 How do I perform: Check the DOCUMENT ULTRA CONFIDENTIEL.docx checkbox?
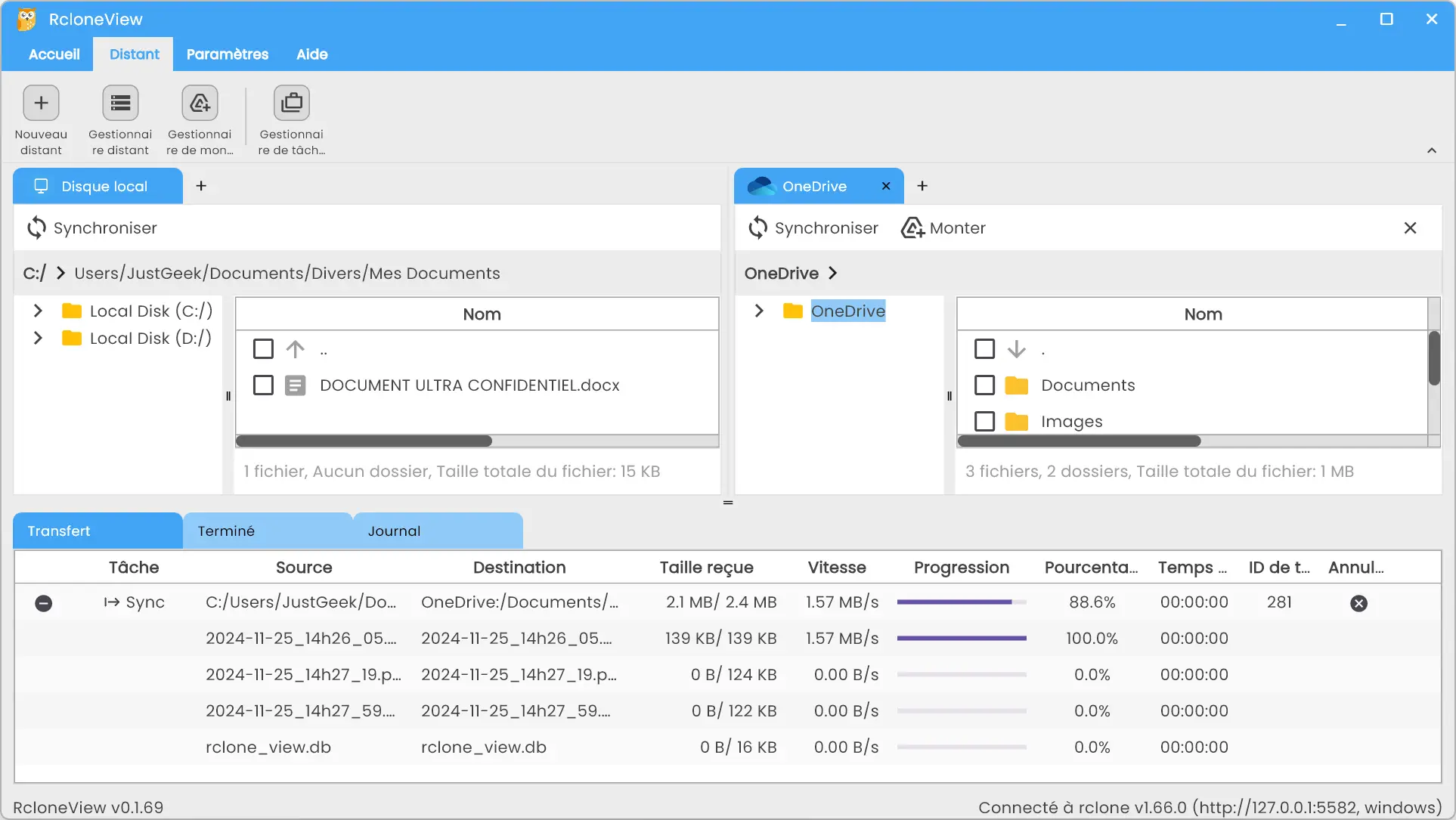tap(263, 385)
